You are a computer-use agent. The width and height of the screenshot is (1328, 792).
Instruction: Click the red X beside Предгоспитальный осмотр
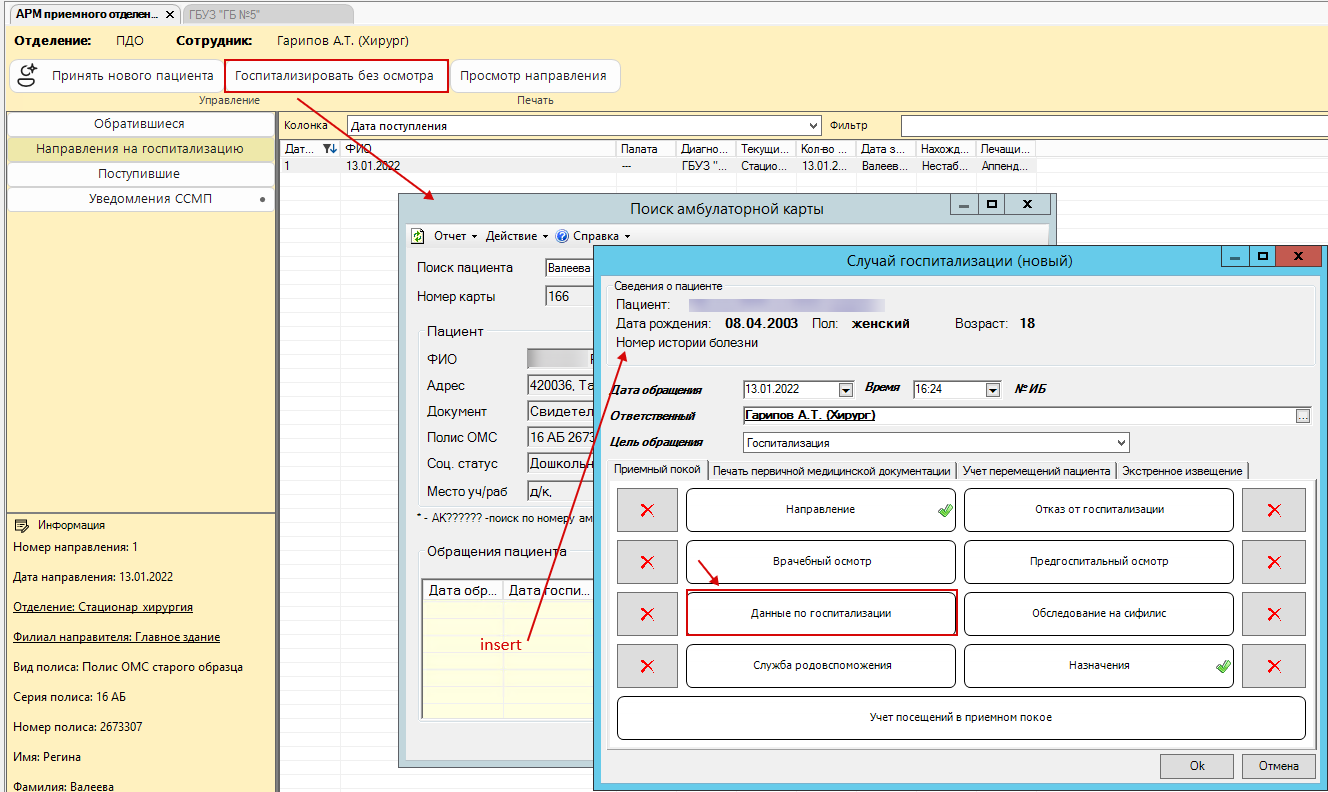coord(1274,562)
